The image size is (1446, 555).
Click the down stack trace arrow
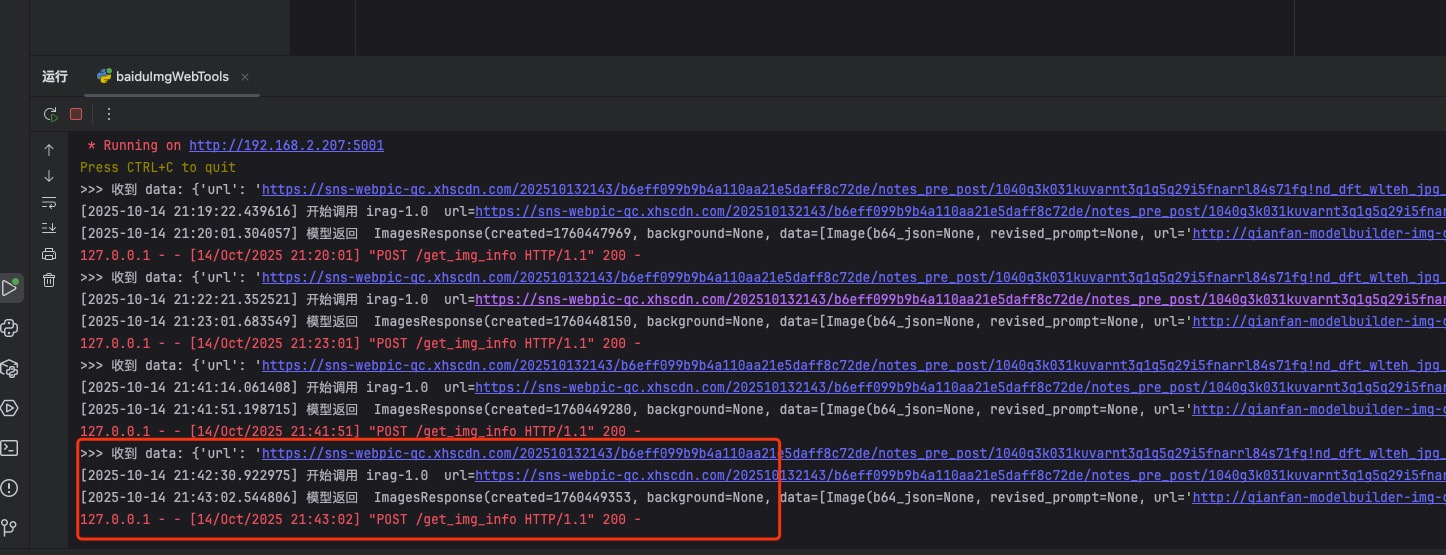tap(49, 176)
